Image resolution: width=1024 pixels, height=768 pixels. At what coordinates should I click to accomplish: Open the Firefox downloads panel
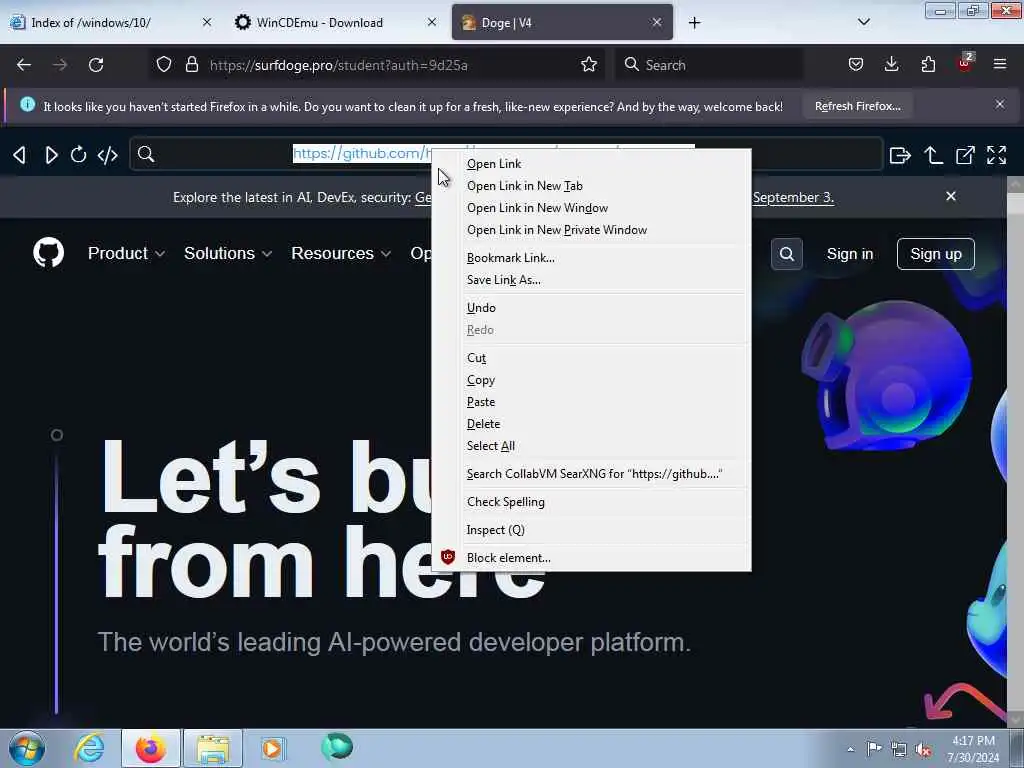pos(891,65)
